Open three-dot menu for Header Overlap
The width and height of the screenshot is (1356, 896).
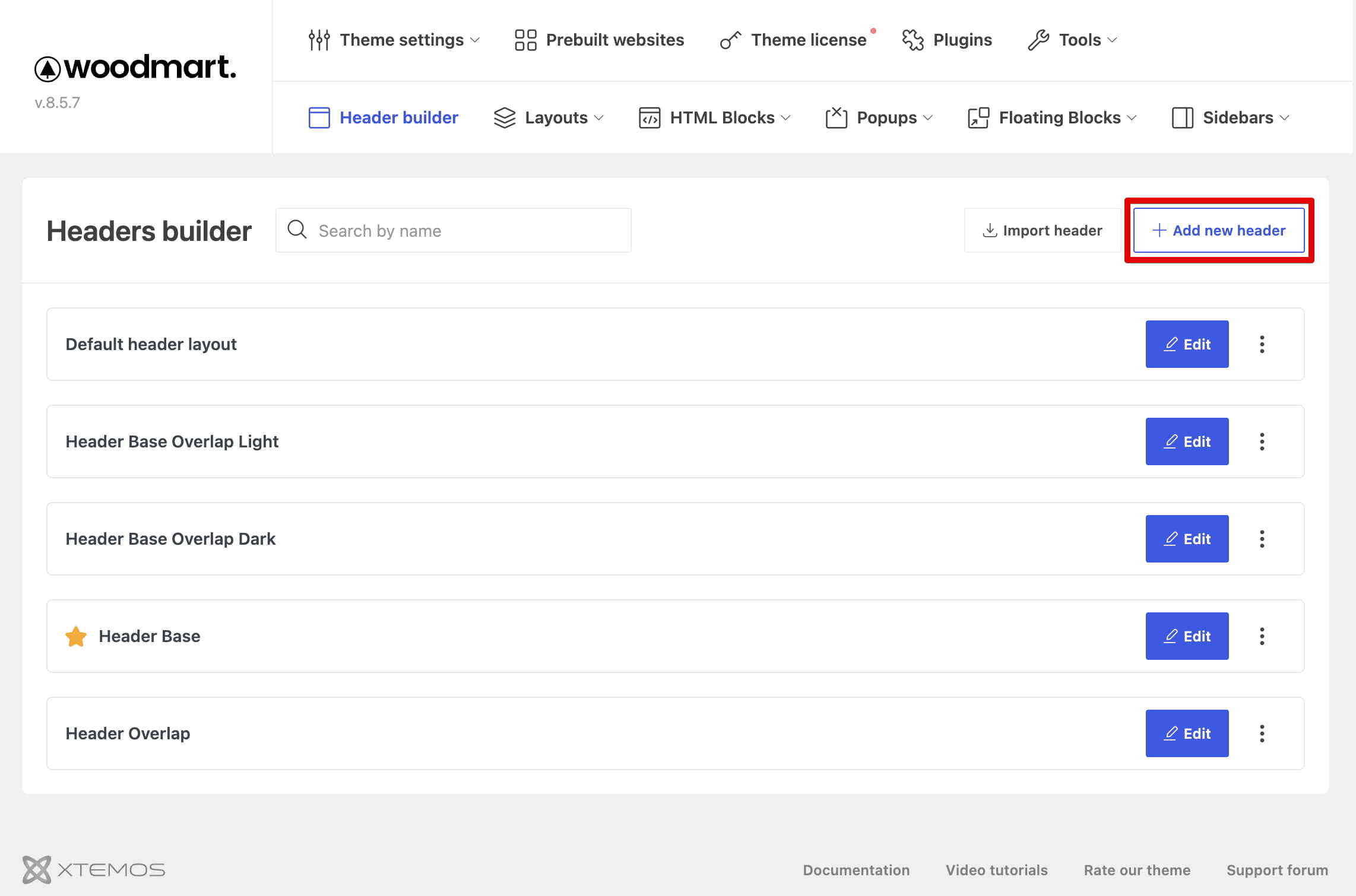click(x=1262, y=733)
